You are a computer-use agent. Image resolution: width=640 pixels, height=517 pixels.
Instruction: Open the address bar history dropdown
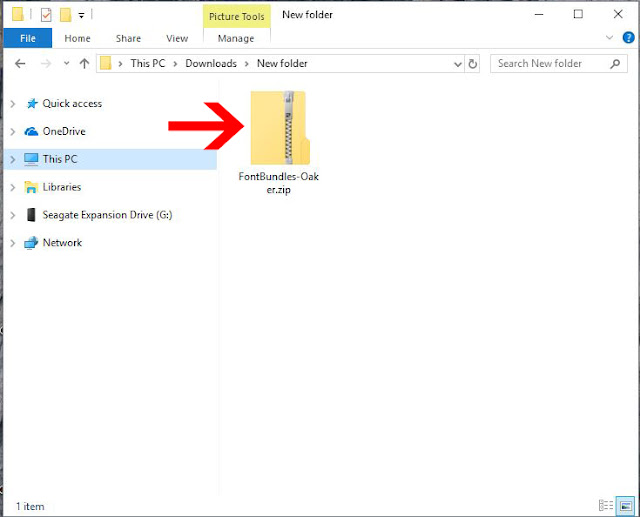pyautogui.click(x=458, y=64)
